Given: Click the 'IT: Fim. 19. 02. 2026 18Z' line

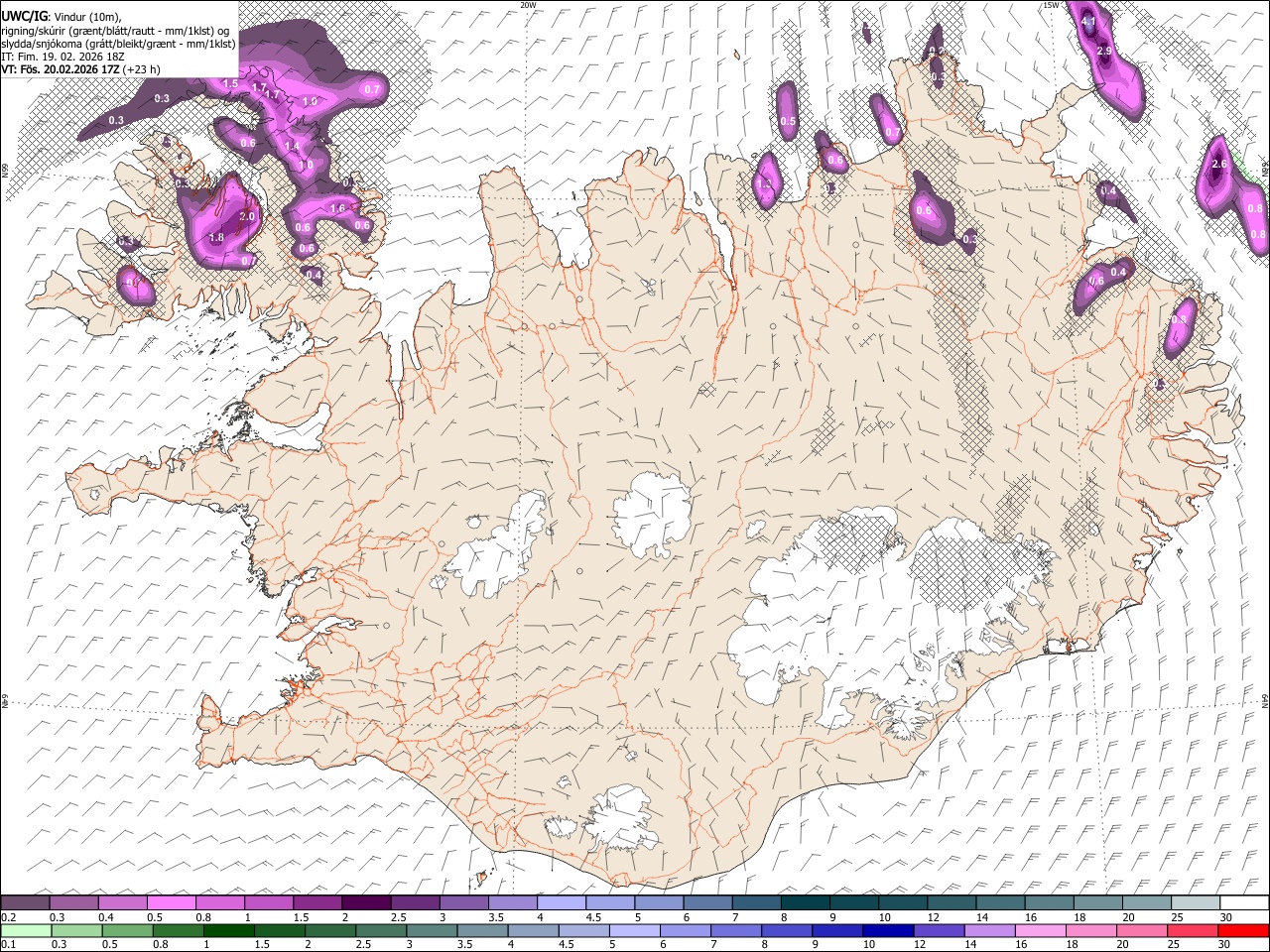Looking at the screenshot, I should click(63, 57).
